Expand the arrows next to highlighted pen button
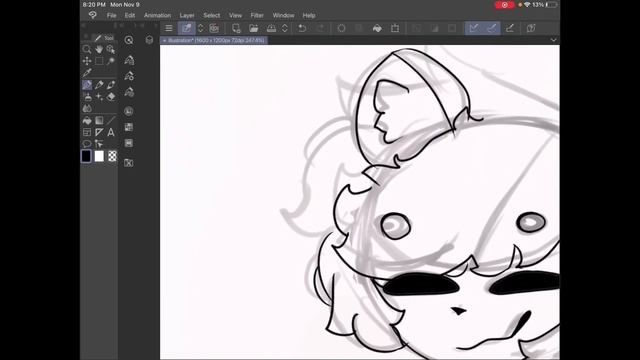The height and width of the screenshot is (360, 640). coord(200,28)
